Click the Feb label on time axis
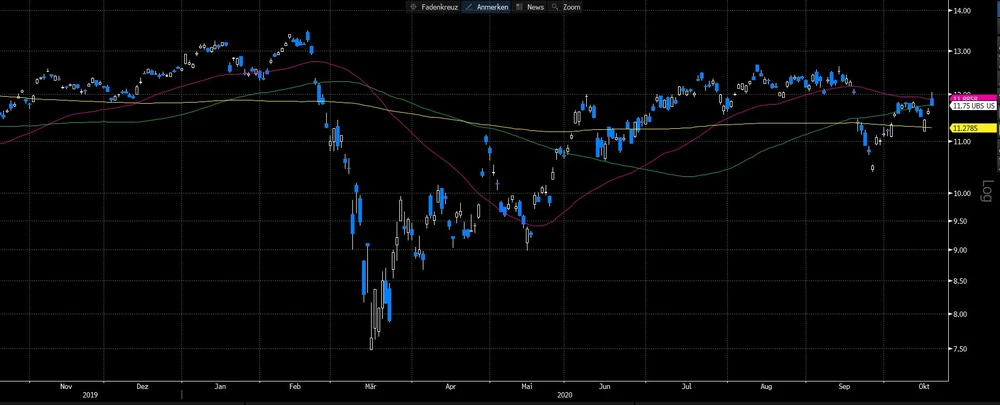 295,385
